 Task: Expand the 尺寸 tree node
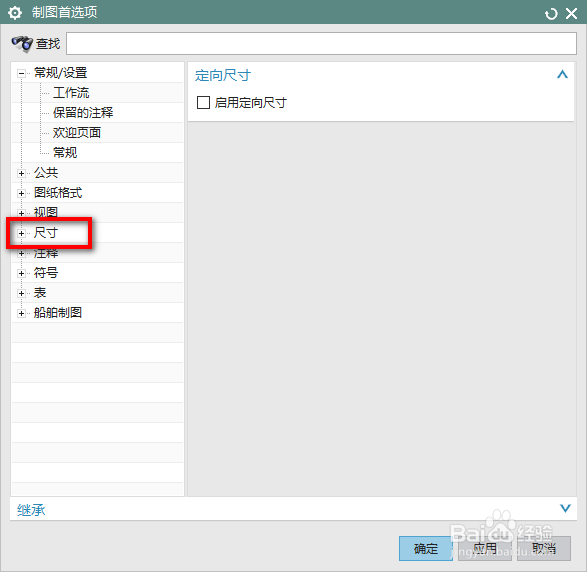(21, 233)
